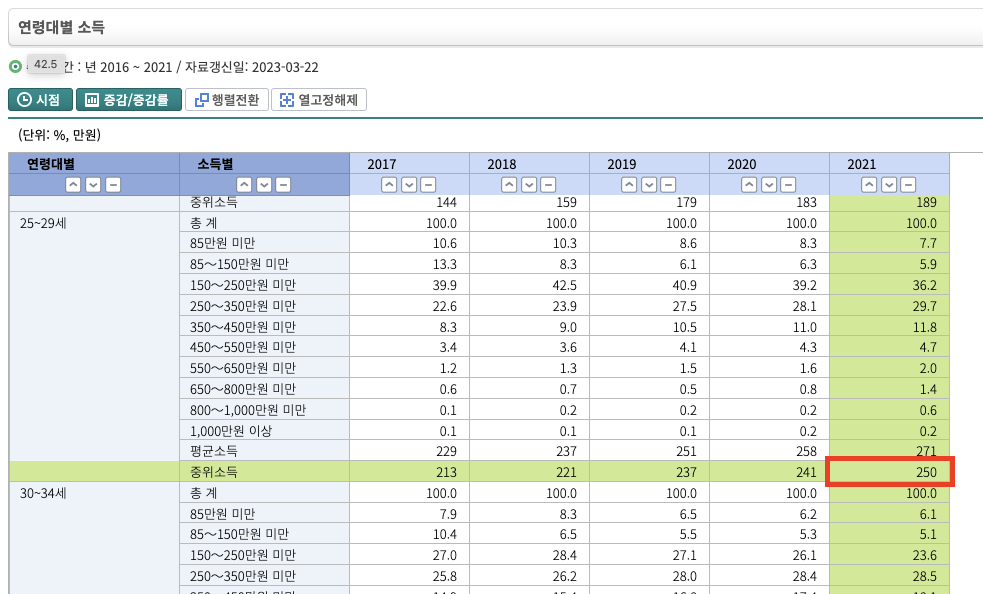Click the 연령대별 소득 title bar
Viewport: 983px width, 594px height.
tap(495, 27)
